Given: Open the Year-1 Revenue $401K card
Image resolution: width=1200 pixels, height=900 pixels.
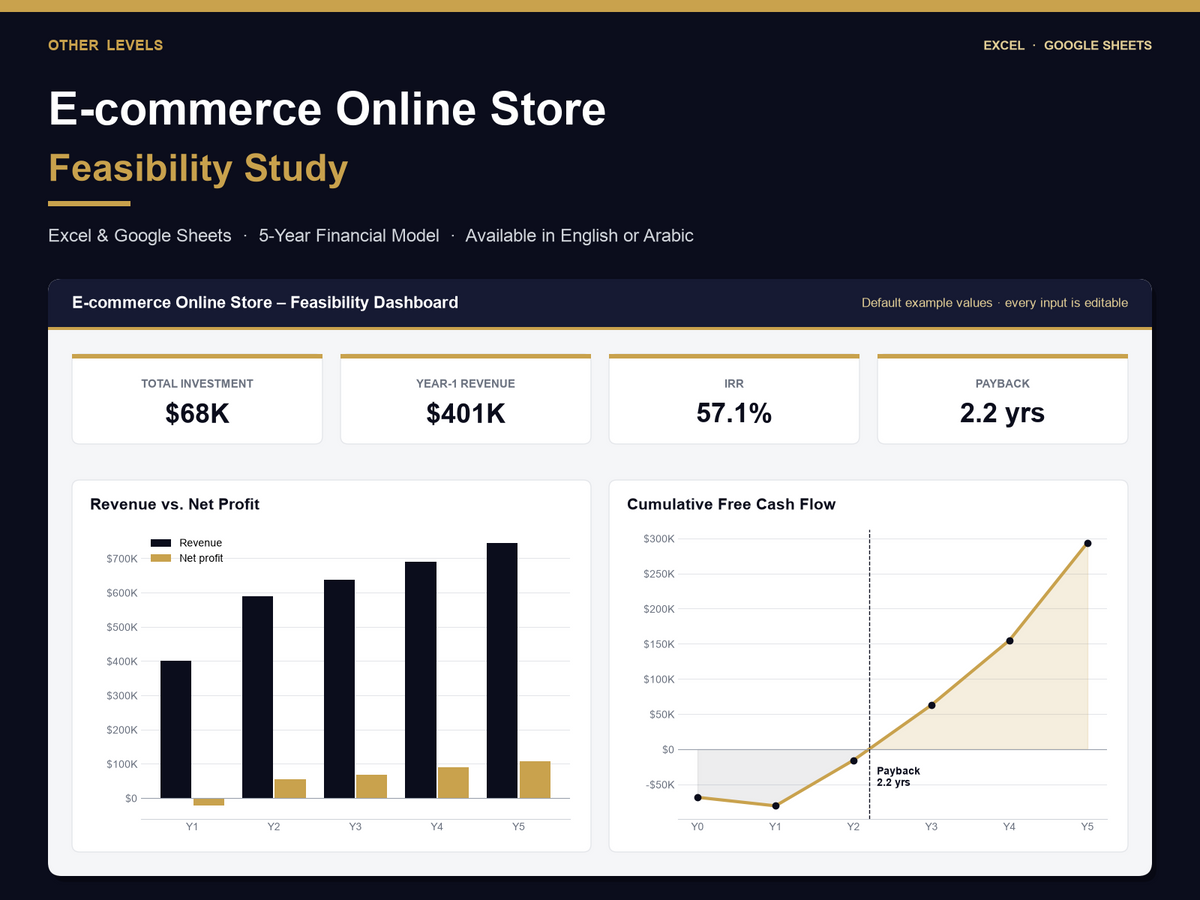Looking at the screenshot, I should (466, 399).
